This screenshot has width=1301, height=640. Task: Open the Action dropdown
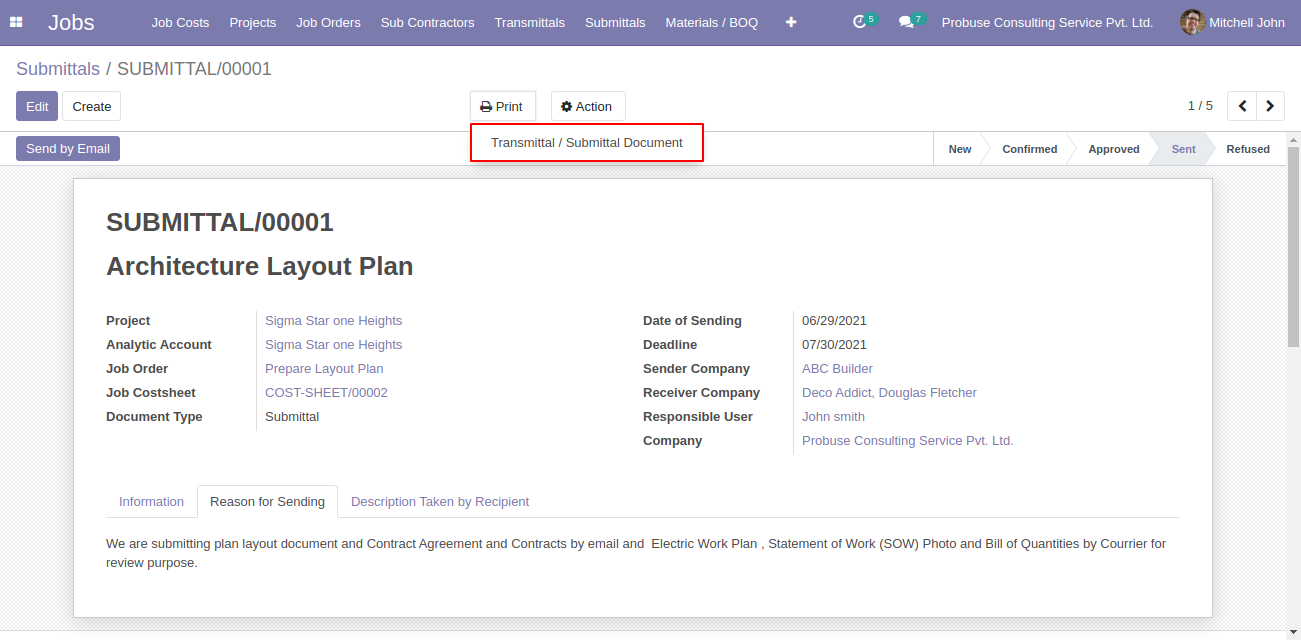pos(588,106)
